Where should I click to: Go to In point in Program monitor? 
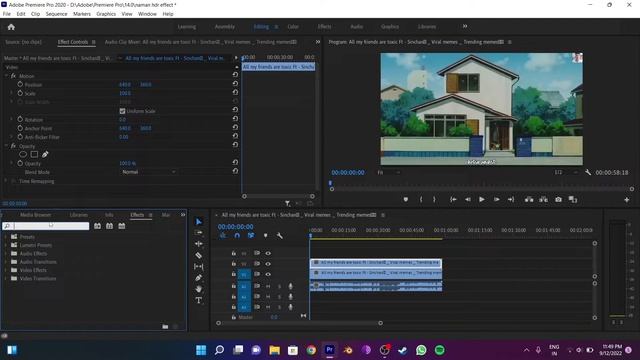[x=453, y=200]
